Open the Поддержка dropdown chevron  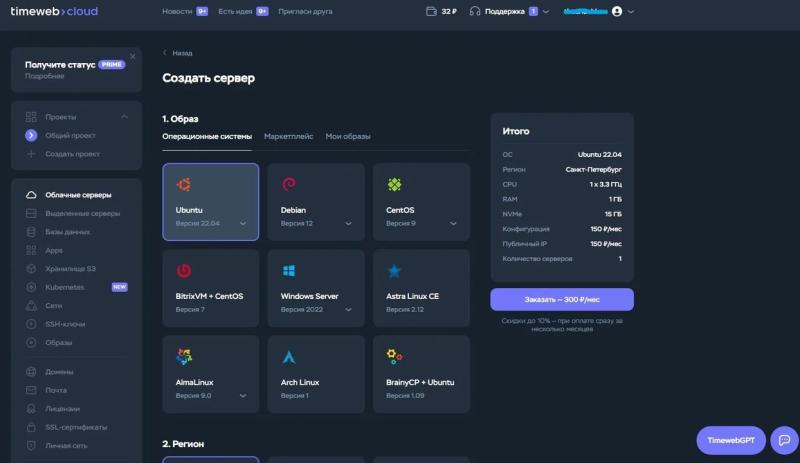[546, 11]
